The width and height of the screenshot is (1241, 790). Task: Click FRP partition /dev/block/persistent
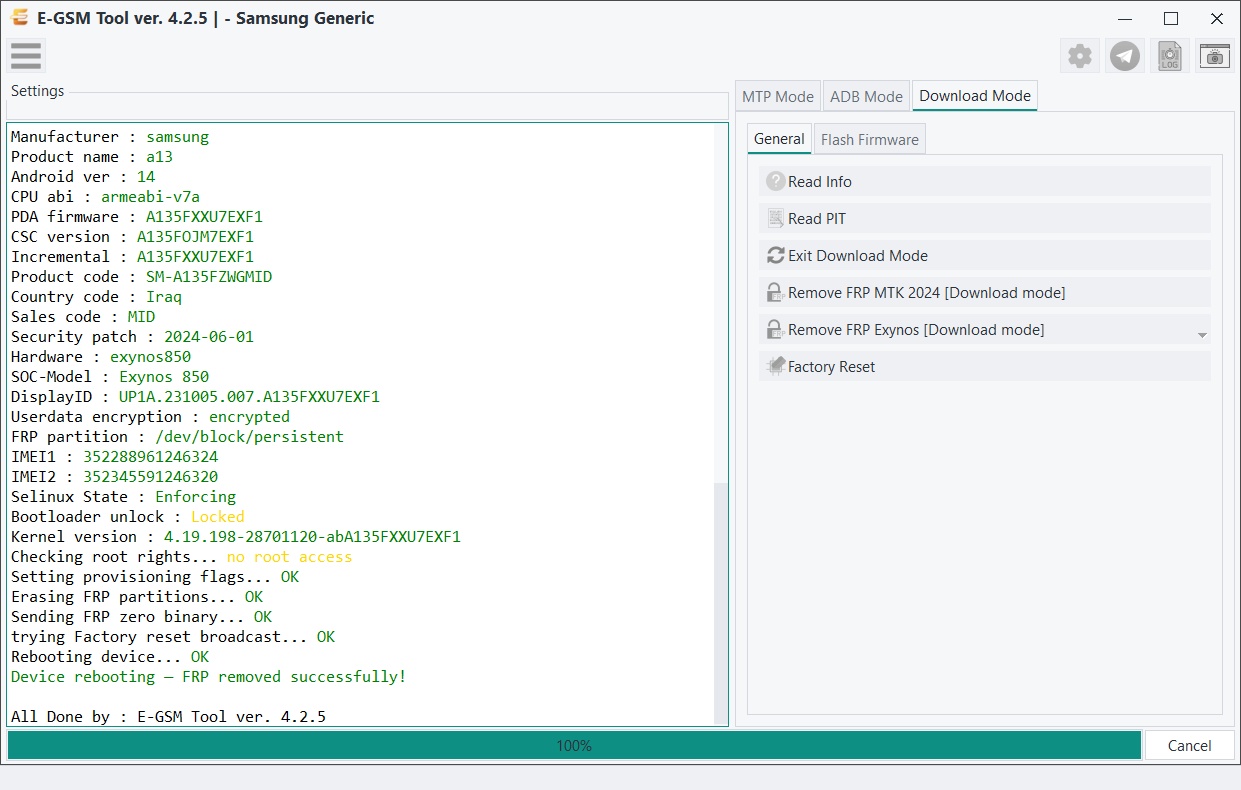pos(249,437)
